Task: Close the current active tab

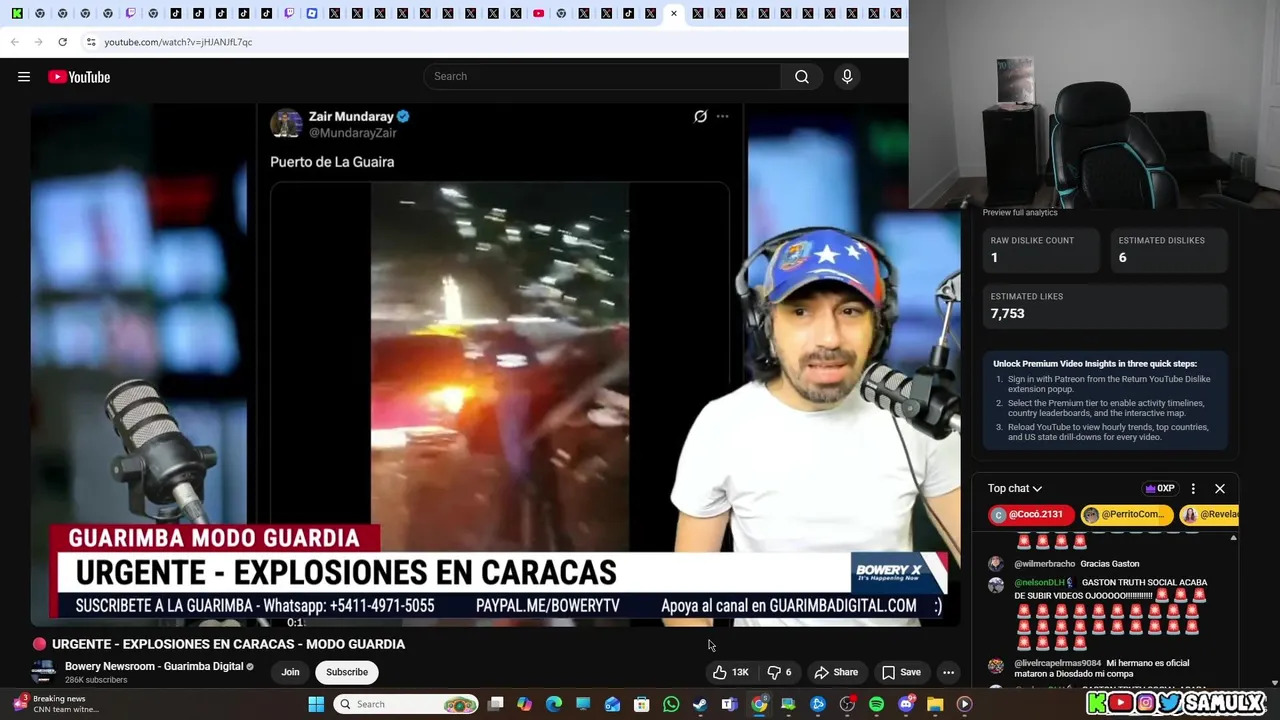Action: [673, 13]
